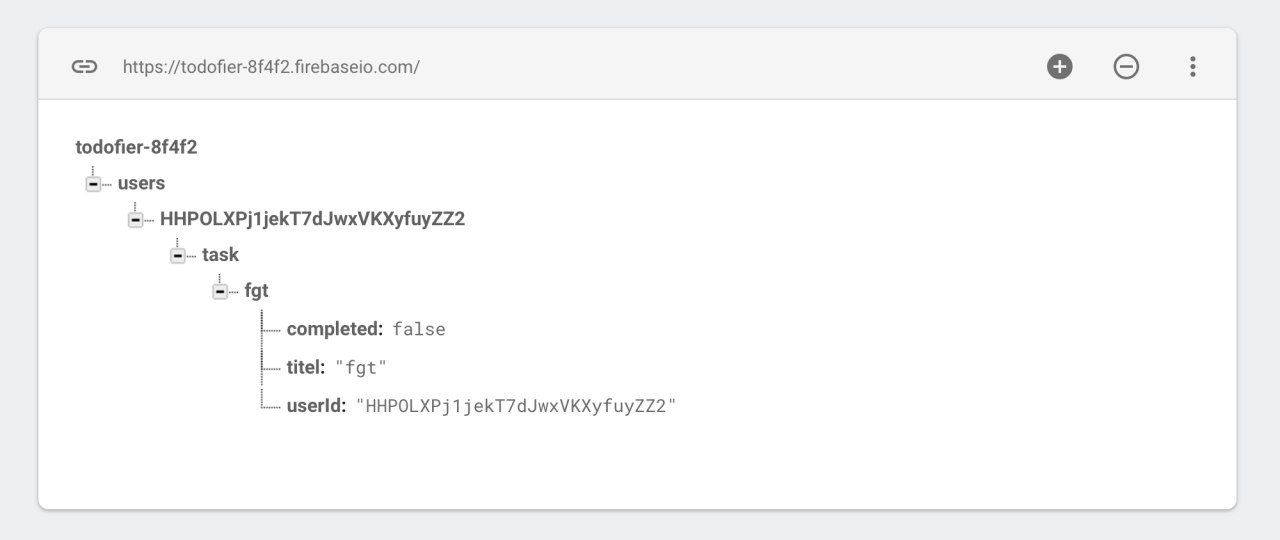Select the todofier-8f4f2 root node
Viewport: 1280px width, 540px height.
click(x=136, y=147)
